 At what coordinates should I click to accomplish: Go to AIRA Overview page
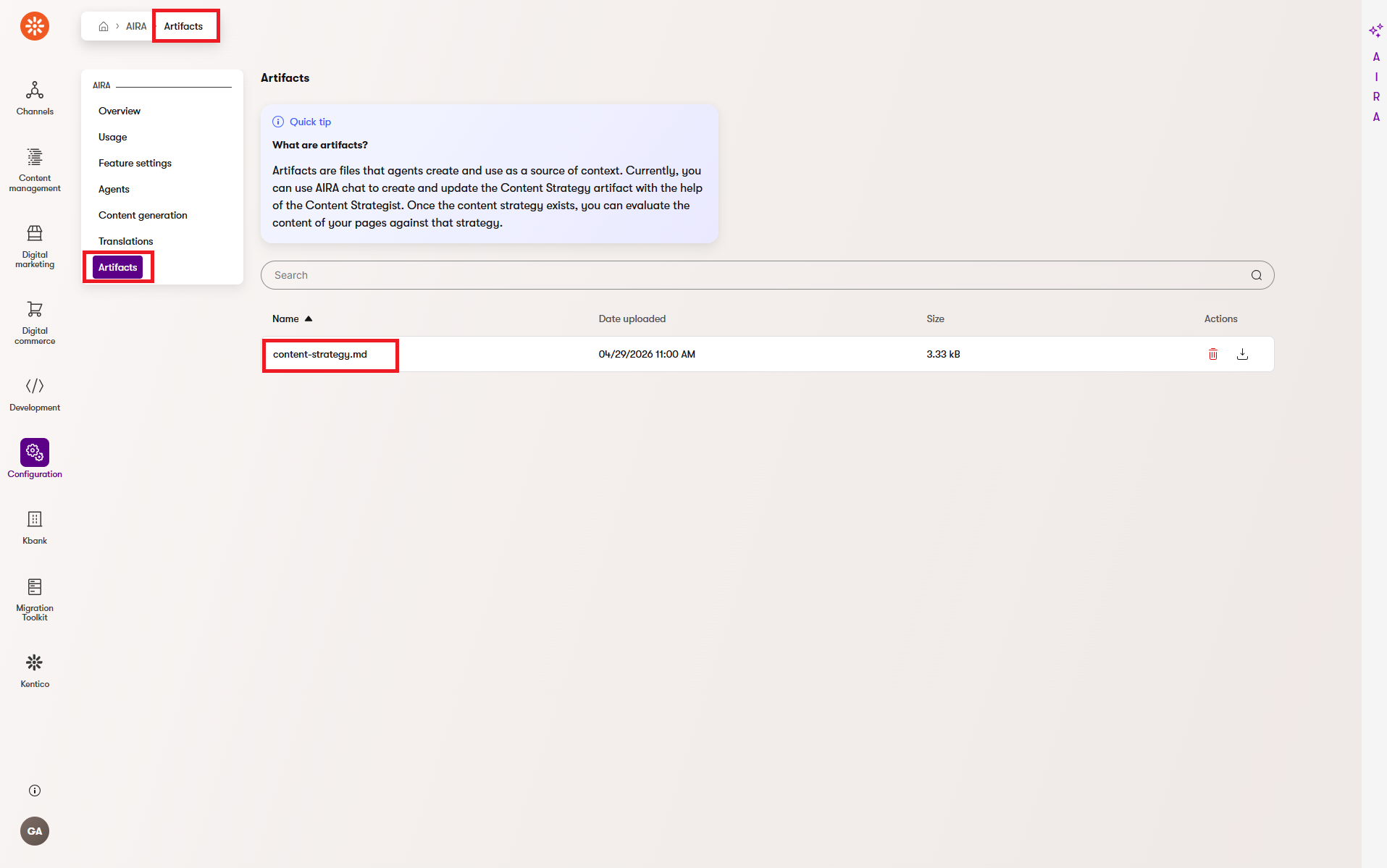pyautogui.click(x=120, y=111)
